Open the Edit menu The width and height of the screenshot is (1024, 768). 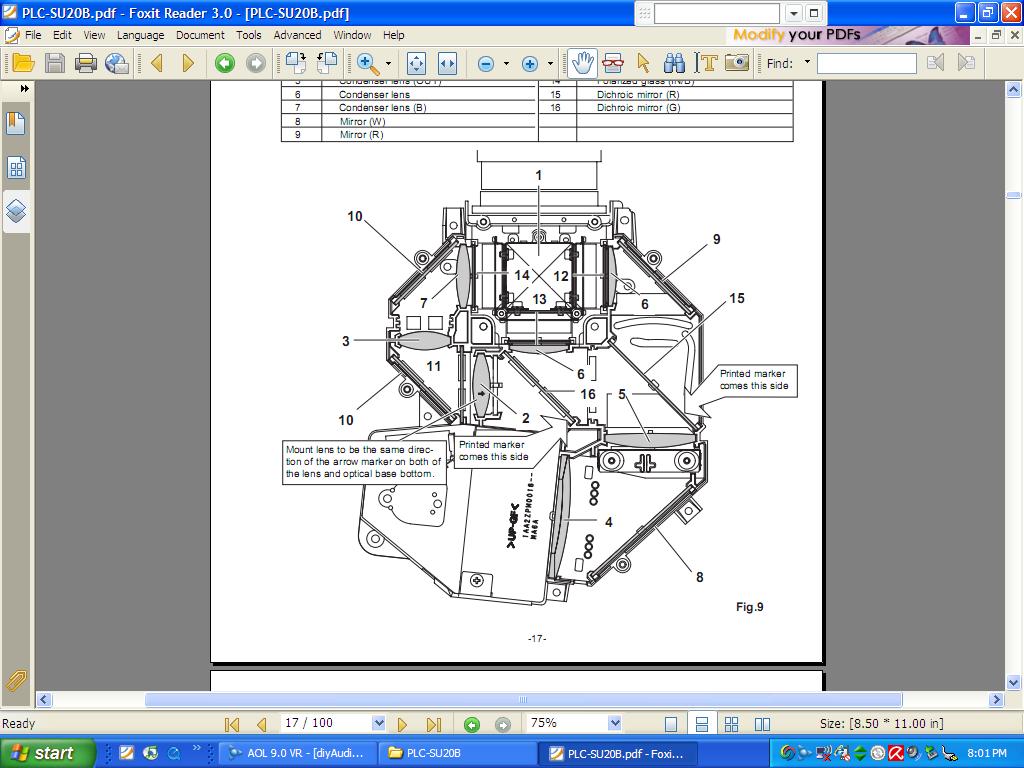click(62, 35)
